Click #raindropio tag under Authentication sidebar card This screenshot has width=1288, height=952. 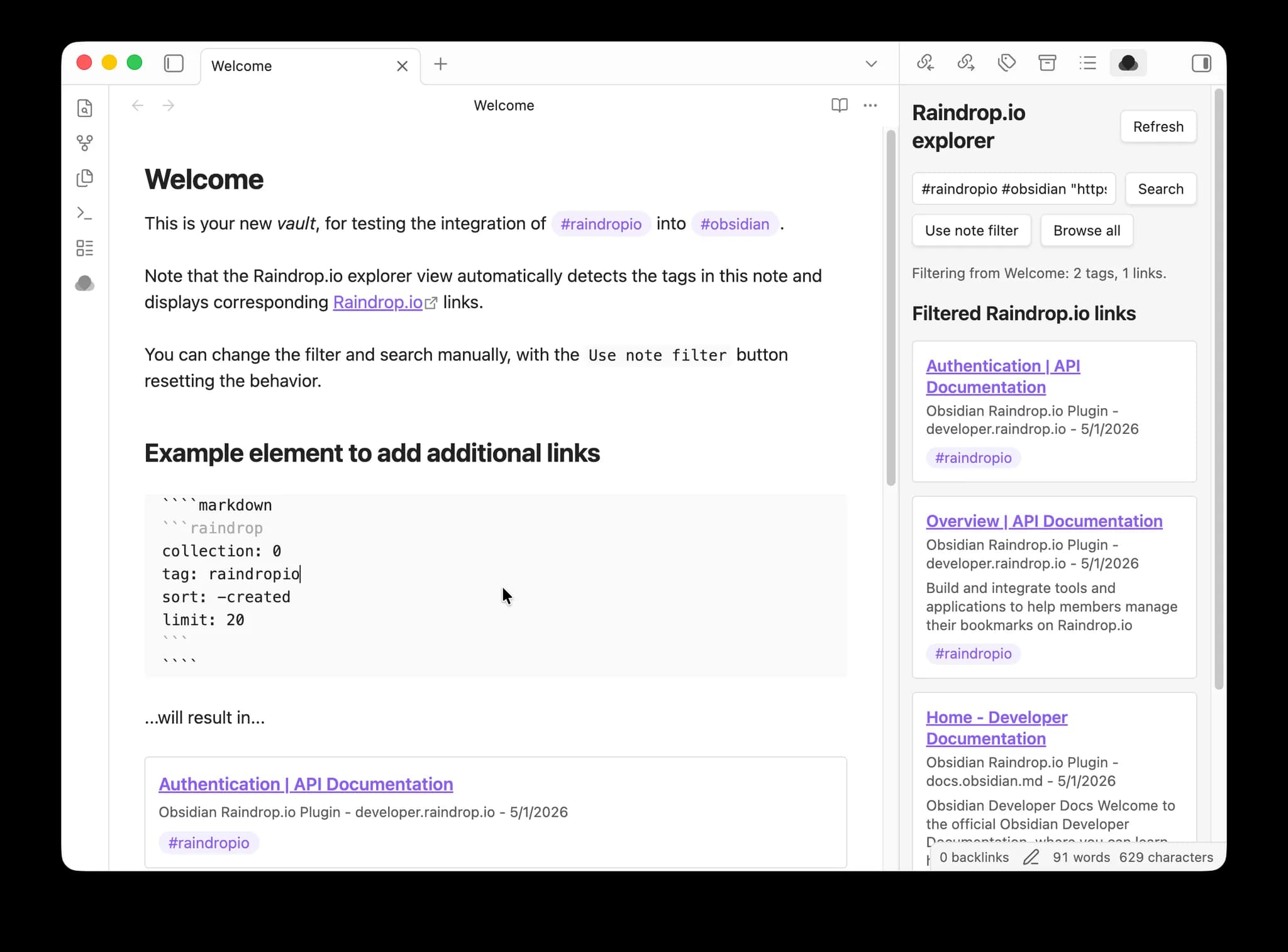pos(973,458)
